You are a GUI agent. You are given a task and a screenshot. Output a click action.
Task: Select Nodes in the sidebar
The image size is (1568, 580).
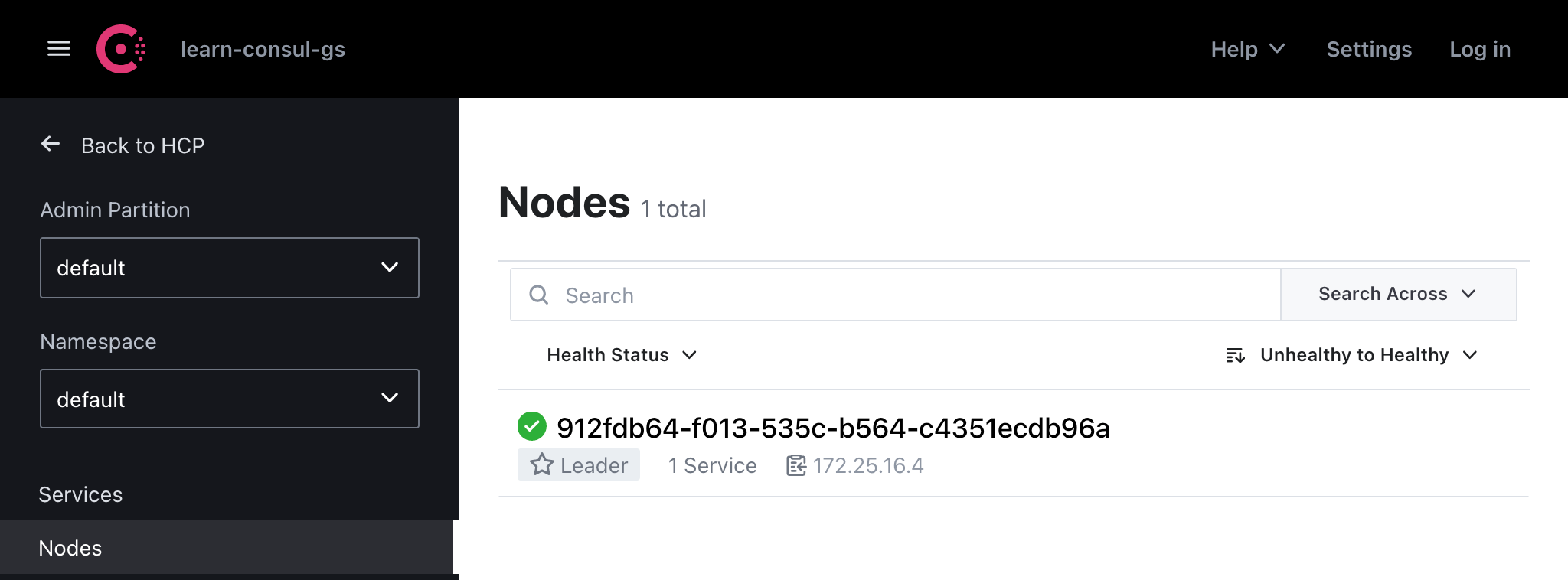(x=70, y=548)
